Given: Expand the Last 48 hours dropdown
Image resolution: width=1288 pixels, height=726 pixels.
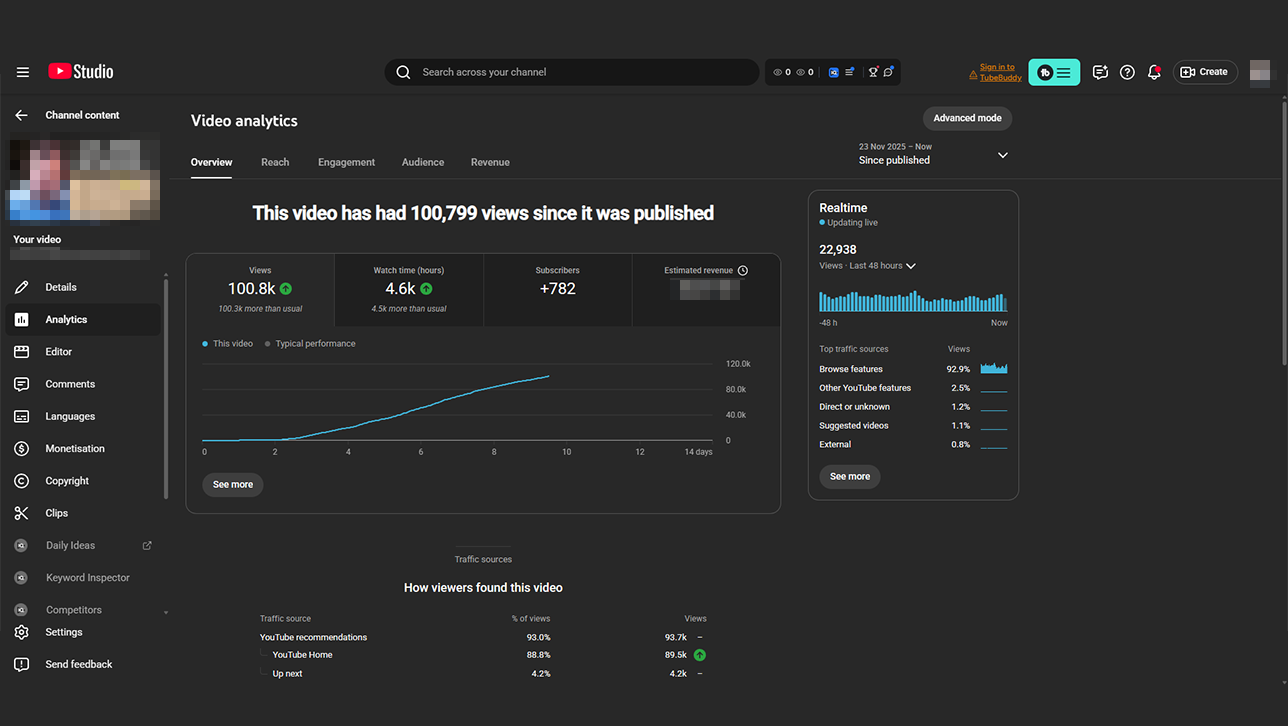Looking at the screenshot, I should click(x=911, y=266).
